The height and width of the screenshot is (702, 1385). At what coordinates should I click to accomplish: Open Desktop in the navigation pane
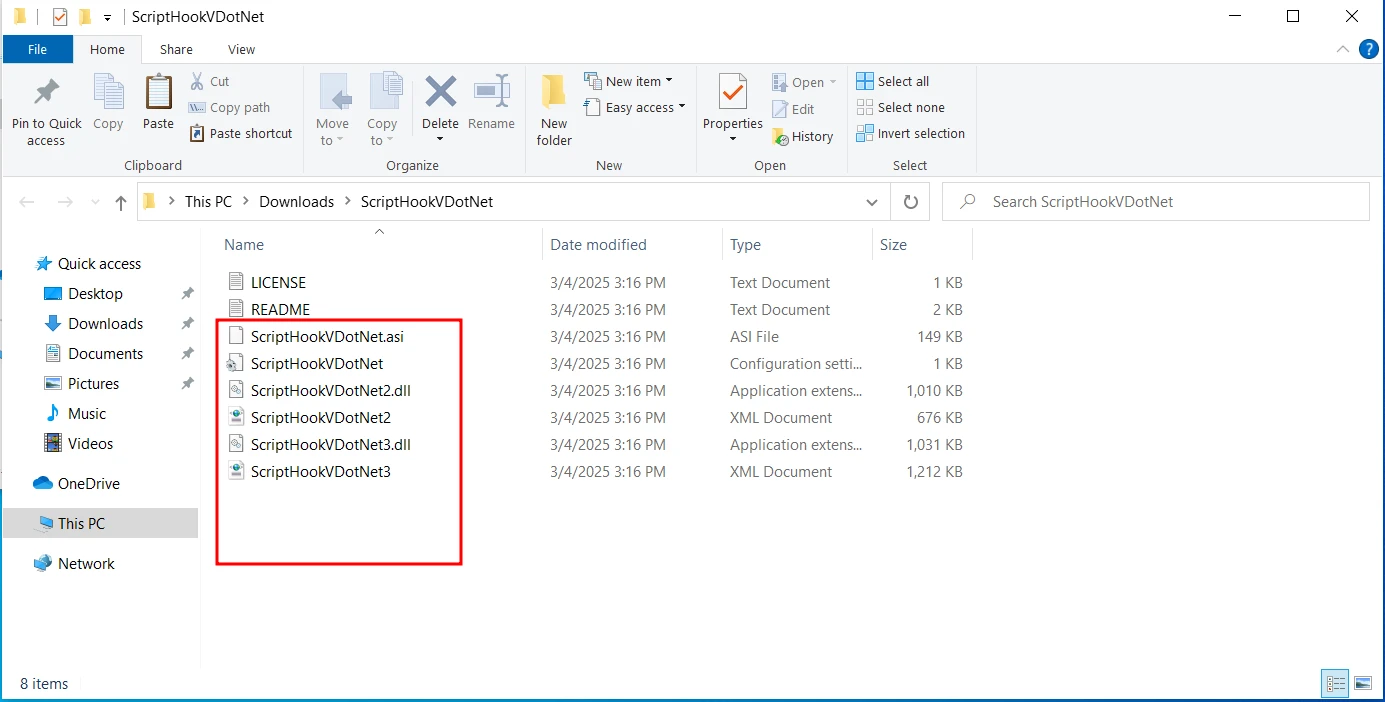(x=95, y=294)
